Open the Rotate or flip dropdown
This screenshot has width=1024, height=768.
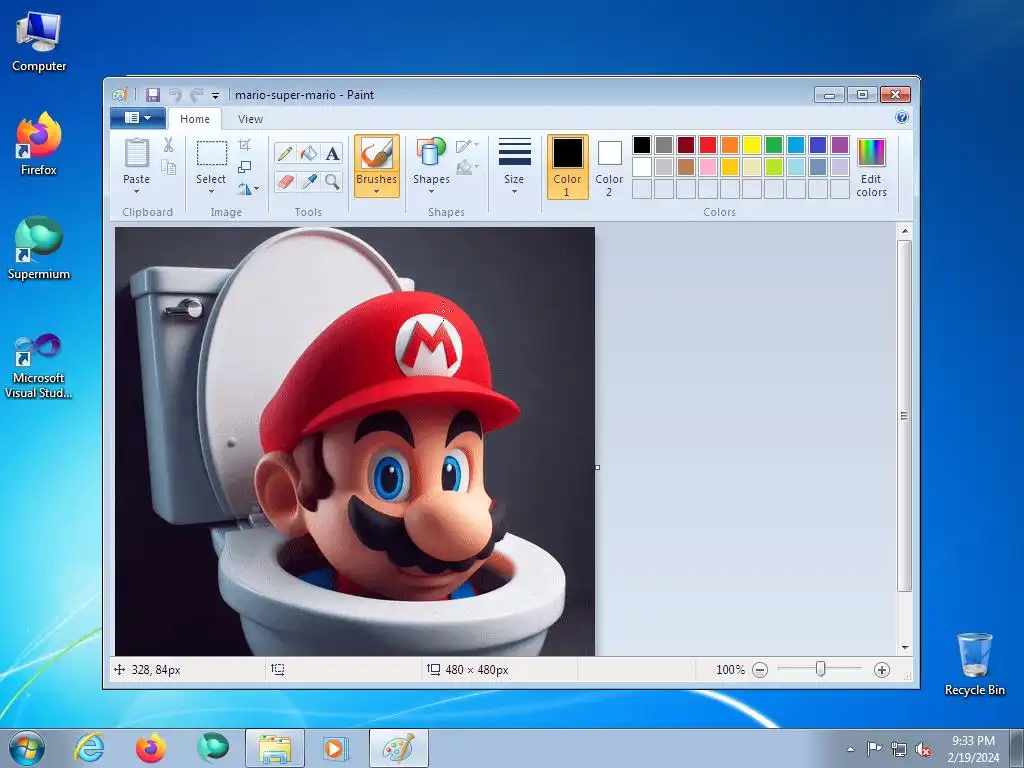[x=248, y=189]
